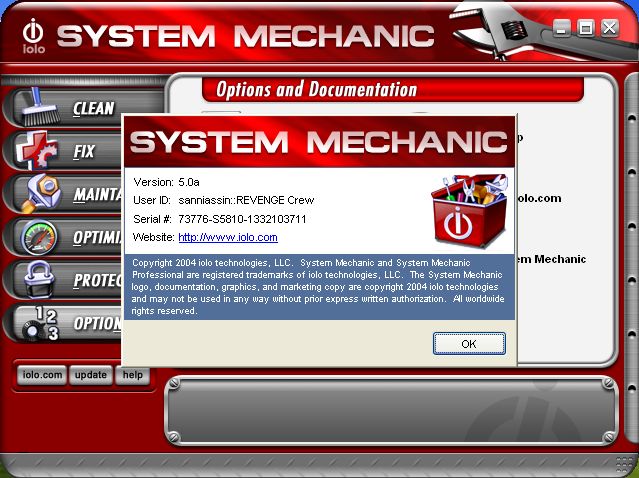Click the Clean broom icon

tap(36, 107)
